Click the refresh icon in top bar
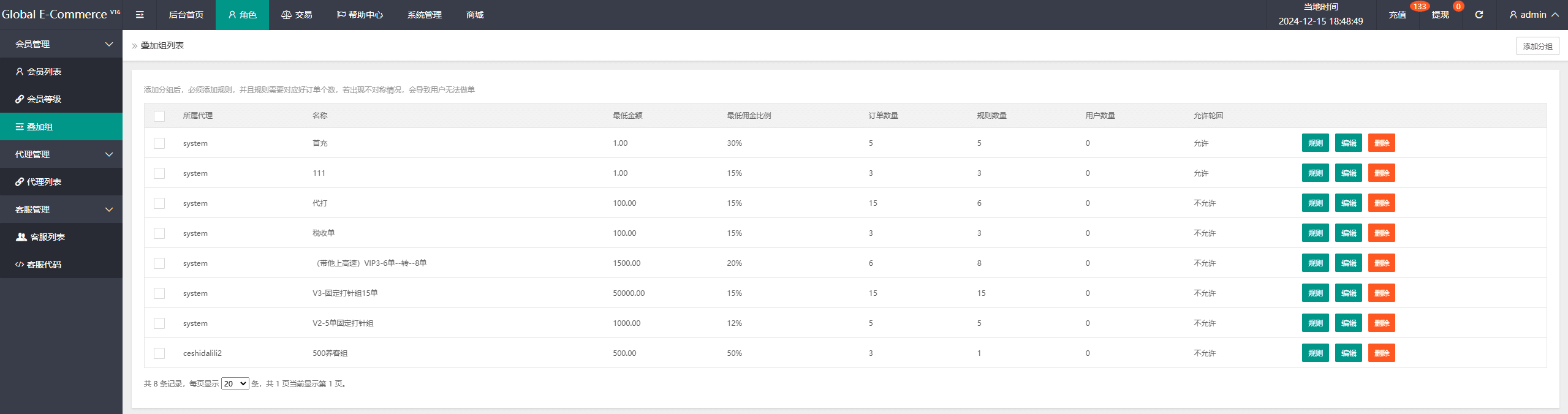The width and height of the screenshot is (1568, 414). [x=1479, y=15]
